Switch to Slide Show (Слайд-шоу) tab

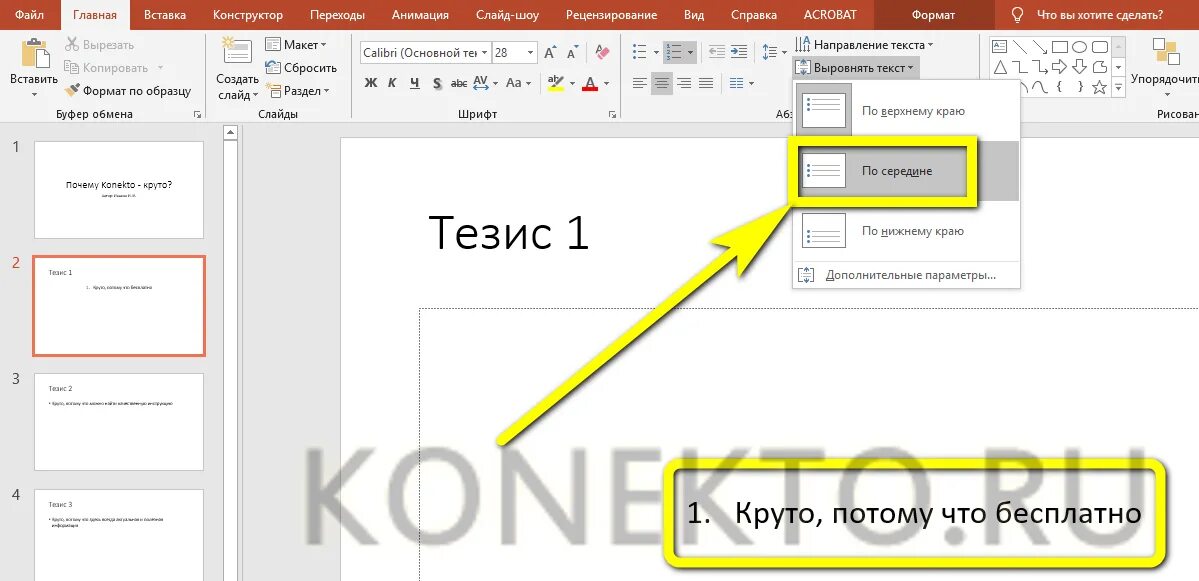point(507,15)
